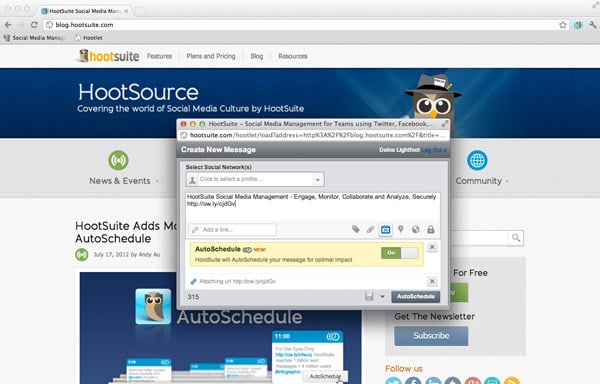The height and width of the screenshot is (384, 600).
Task: Click the Log Out link in hootlet header
Action: 434,150
